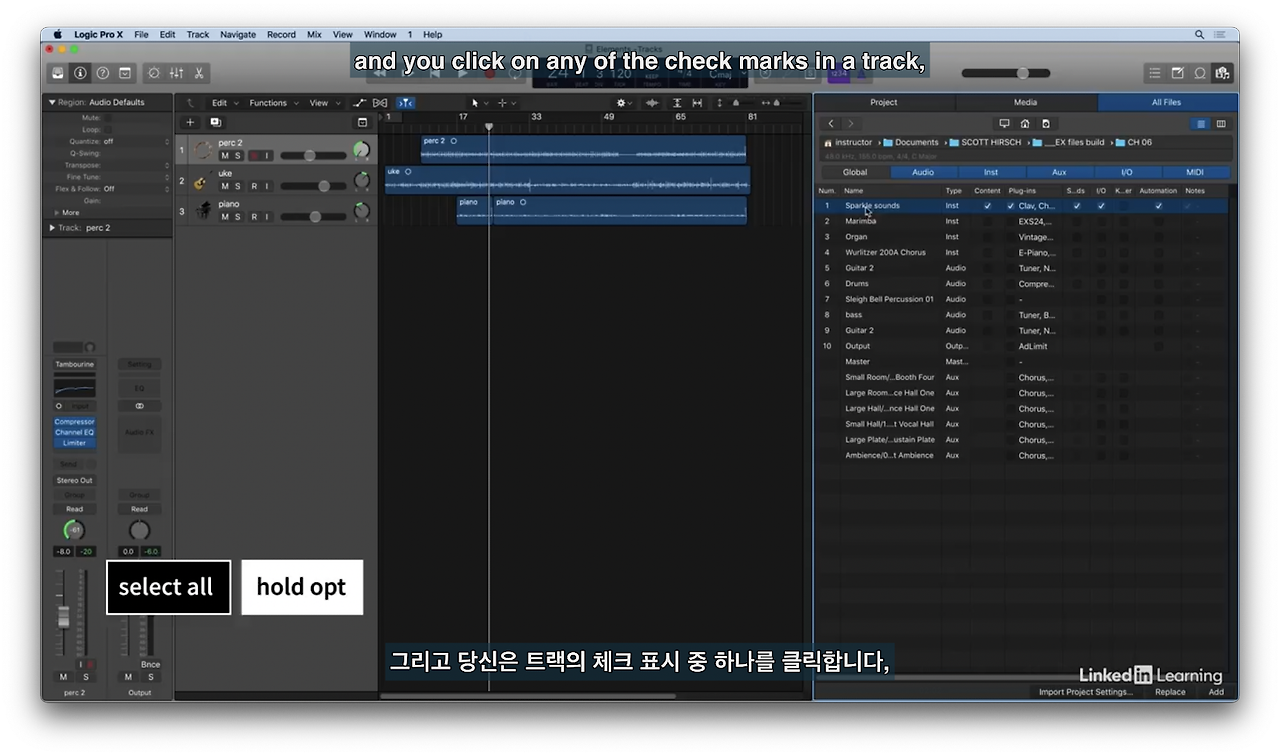Viewport: 1280px width, 756px height.
Task: Open the Functions dropdown menu
Action: point(273,103)
